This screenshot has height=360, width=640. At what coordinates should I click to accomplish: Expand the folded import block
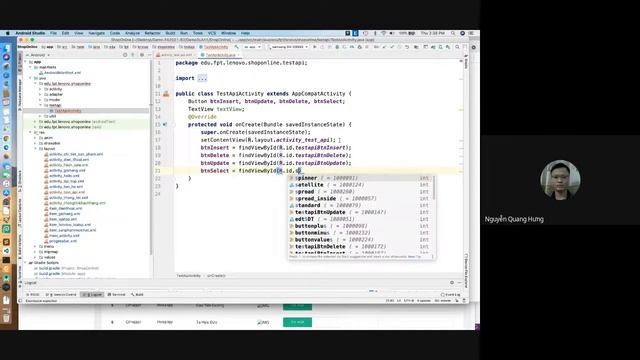tap(202, 78)
